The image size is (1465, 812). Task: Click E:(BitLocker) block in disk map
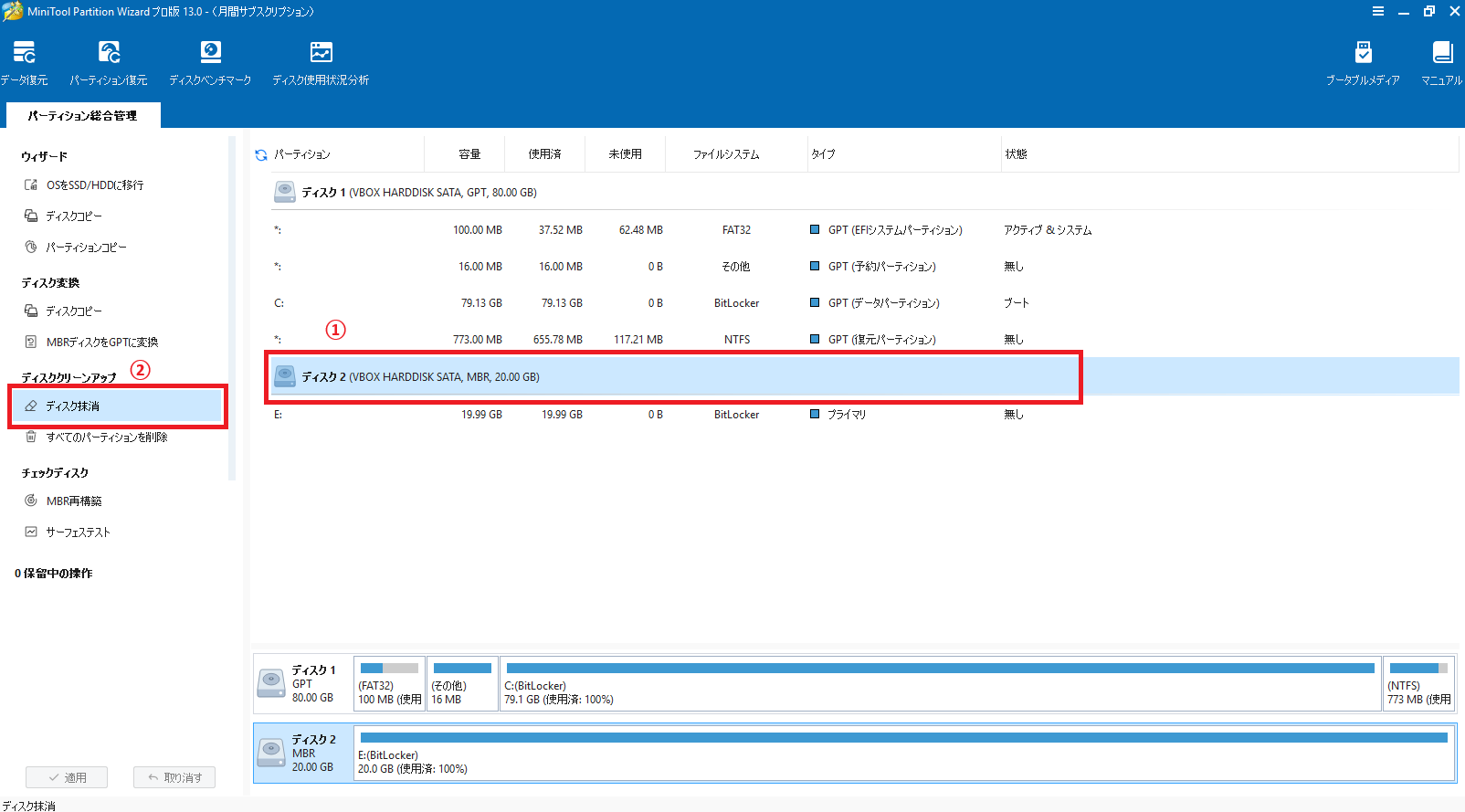[x=902, y=754]
